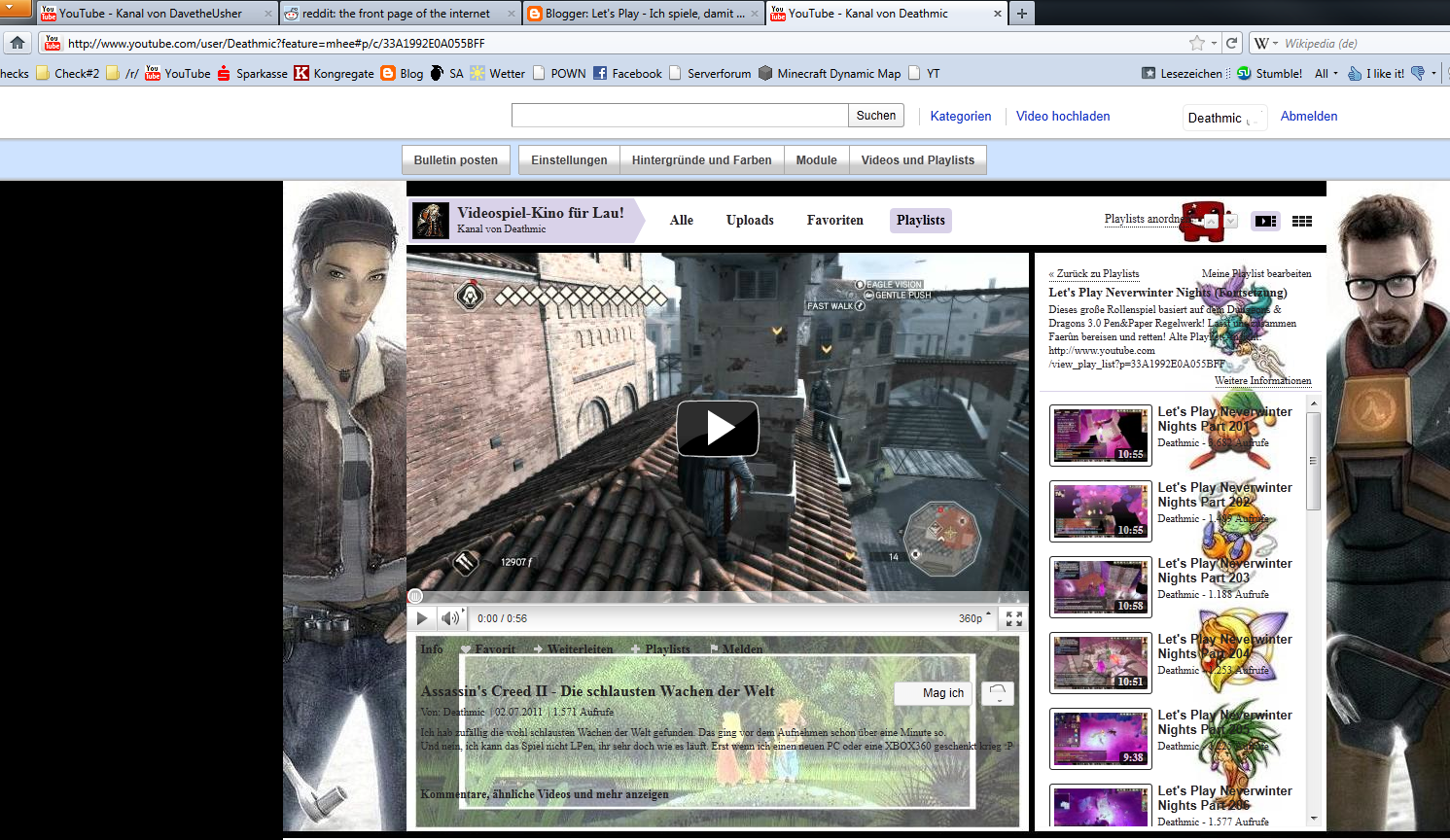Image resolution: width=1450 pixels, height=840 pixels.
Task: Open the Kongregate bookmark
Action: click(335, 73)
